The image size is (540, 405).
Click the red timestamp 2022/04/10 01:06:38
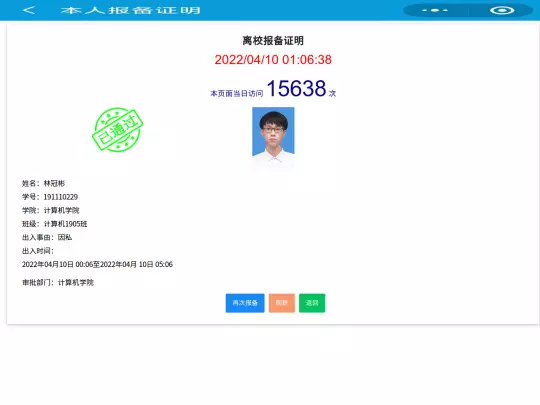click(x=273, y=60)
